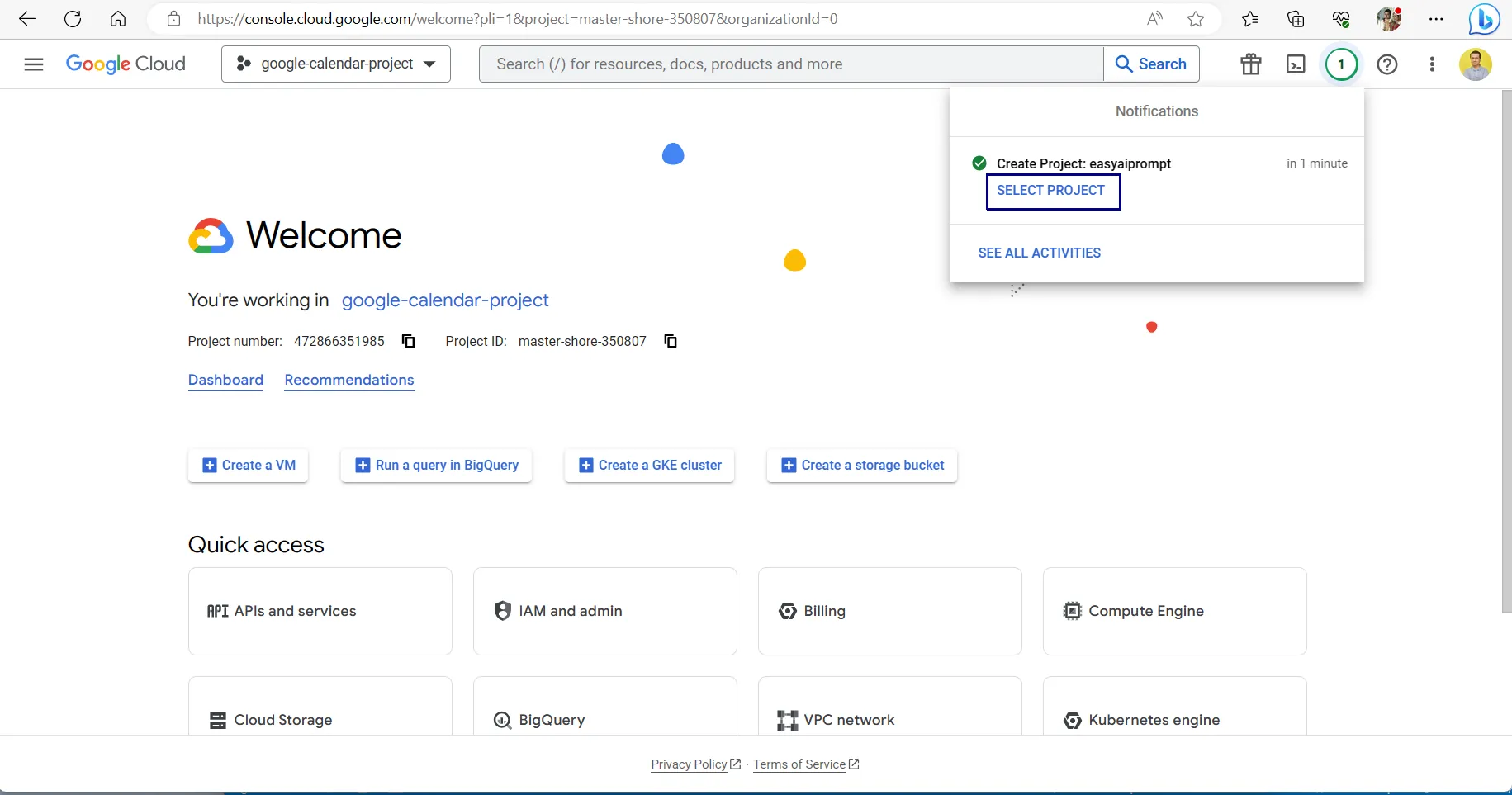1512x795 pixels.
Task: View site information lock icon
Action: [x=173, y=19]
